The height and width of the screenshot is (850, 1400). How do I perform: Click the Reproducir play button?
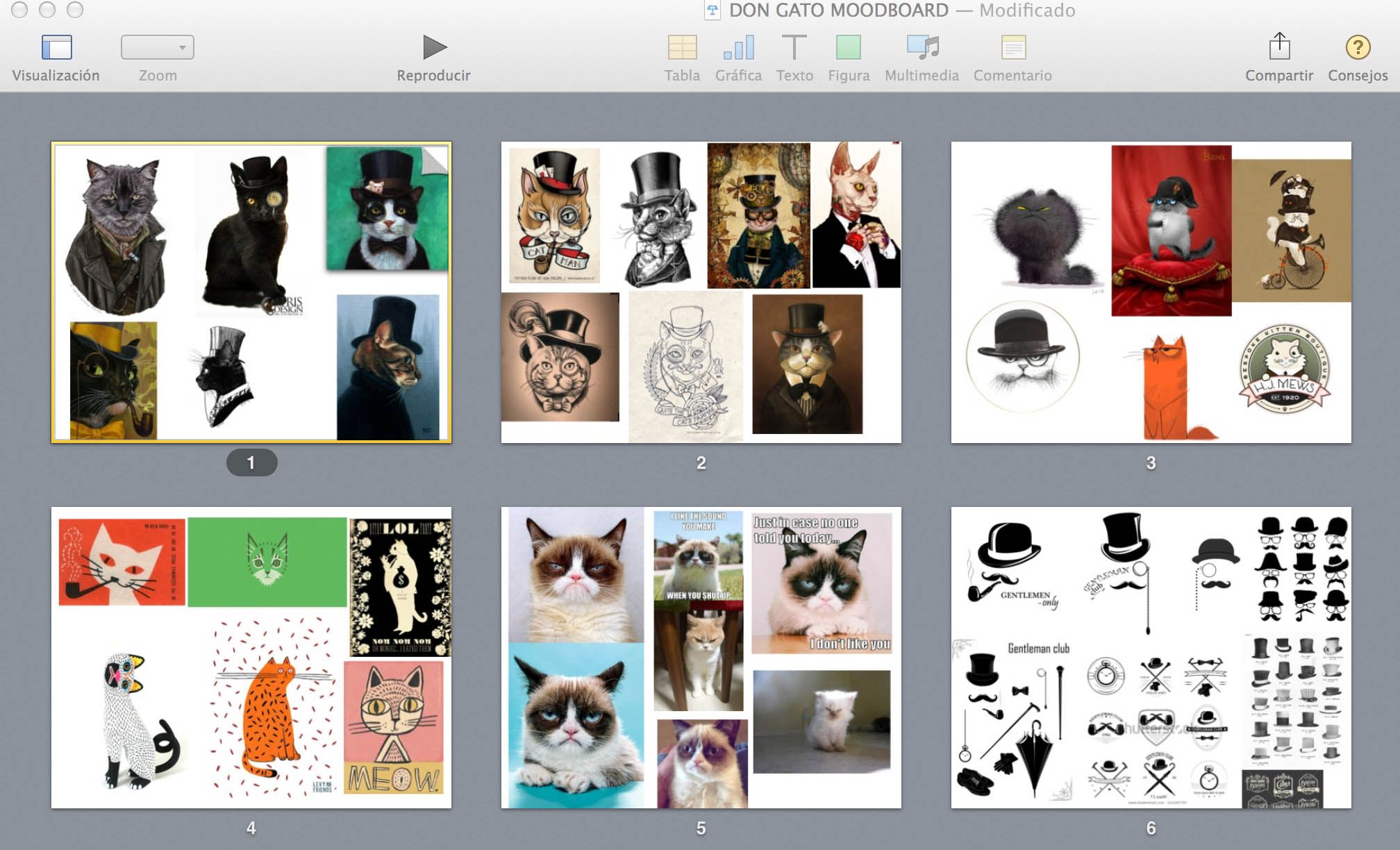435,47
